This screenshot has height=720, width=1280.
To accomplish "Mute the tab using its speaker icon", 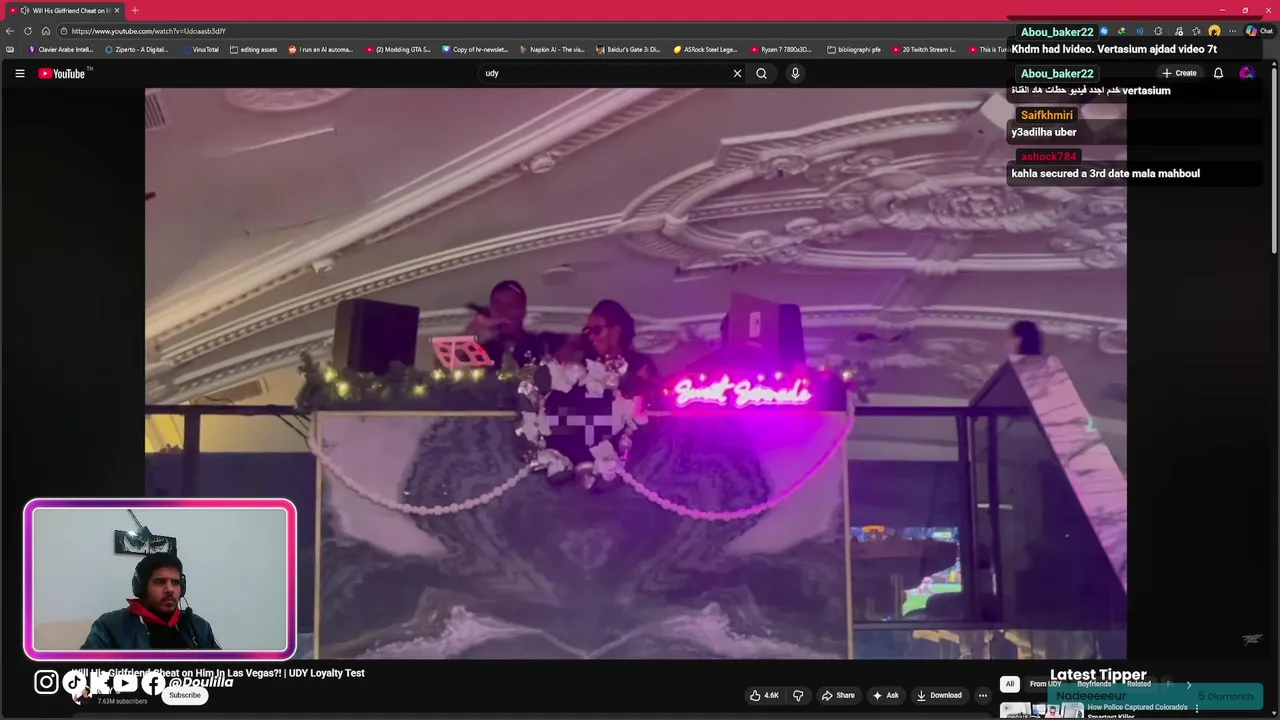I will (24, 10).
